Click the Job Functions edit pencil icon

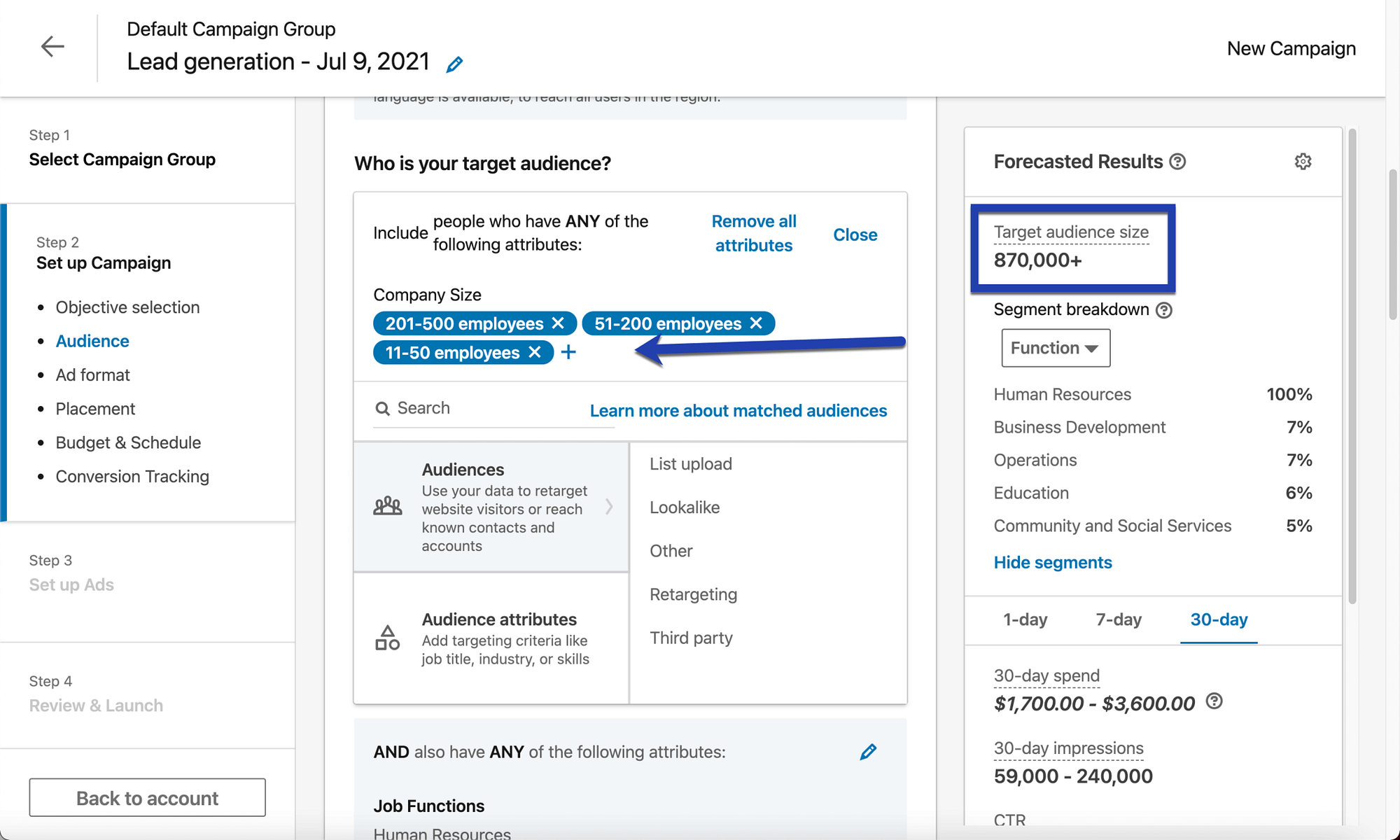click(869, 752)
